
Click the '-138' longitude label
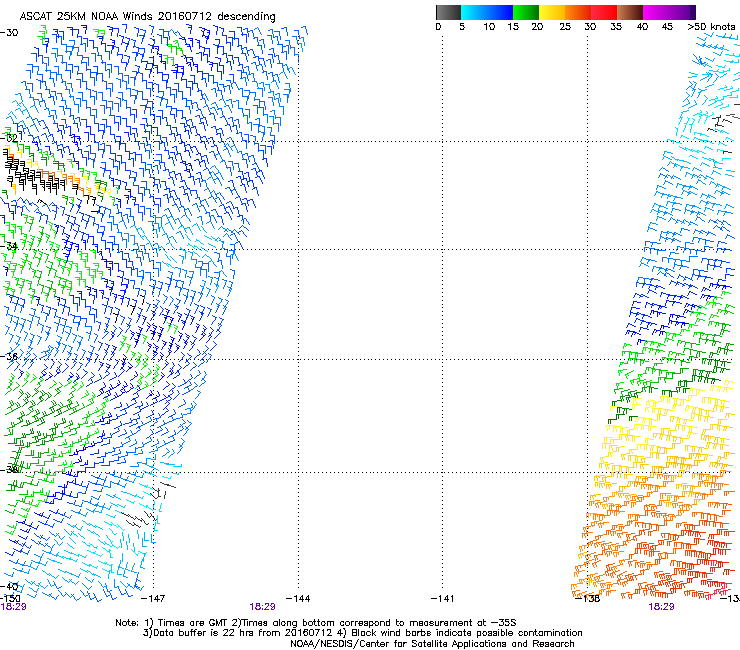[588, 599]
